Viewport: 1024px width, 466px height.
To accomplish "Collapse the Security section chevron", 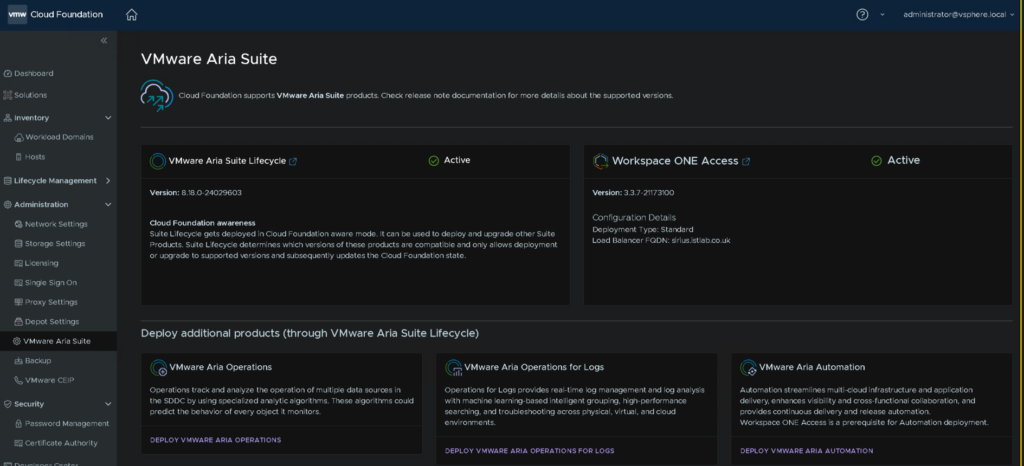I will [108, 404].
